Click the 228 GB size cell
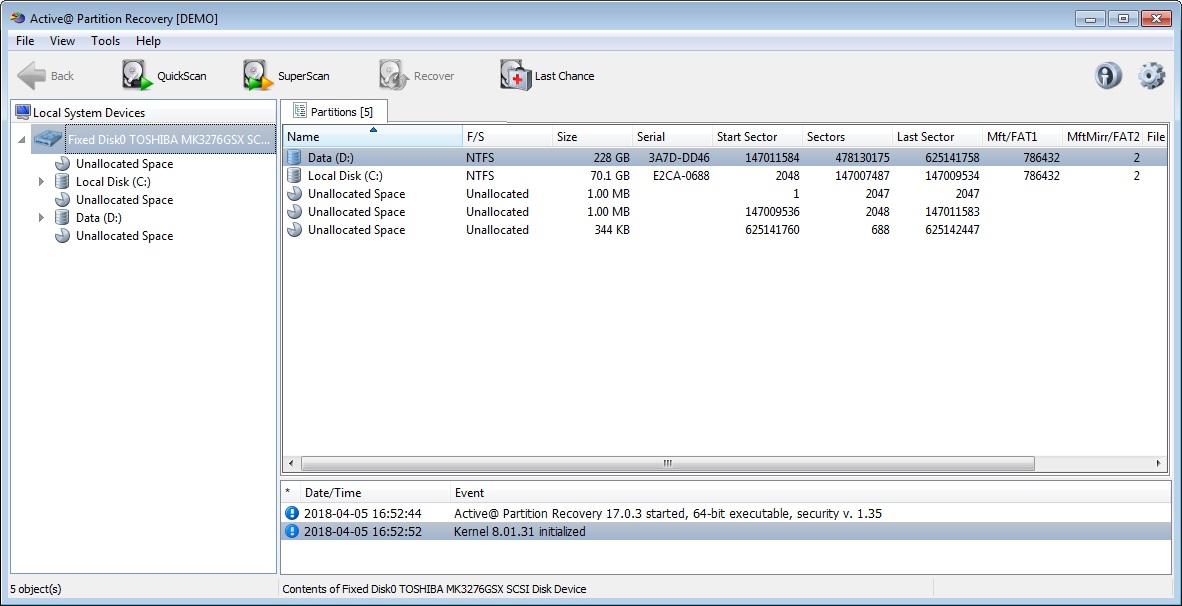The height and width of the screenshot is (606, 1182). click(611, 158)
